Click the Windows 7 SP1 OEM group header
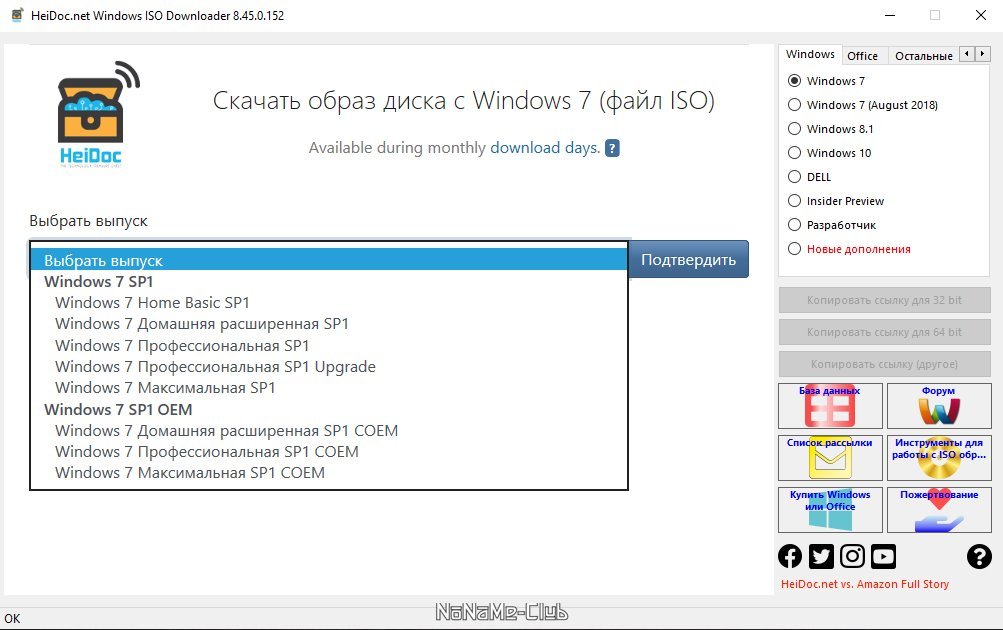This screenshot has width=1003, height=630. tap(118, 409)
